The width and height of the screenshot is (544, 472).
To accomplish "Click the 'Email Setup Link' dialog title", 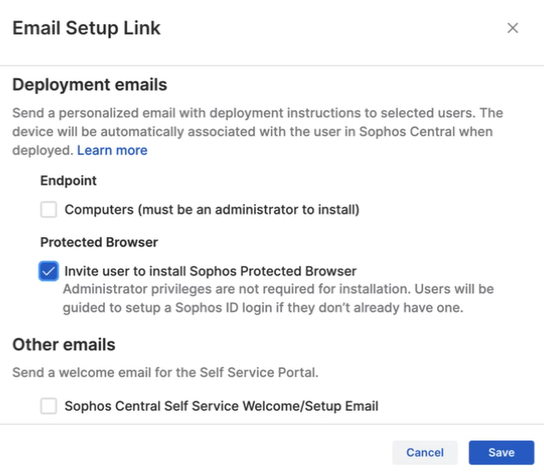I will click(x=86, y=28).
